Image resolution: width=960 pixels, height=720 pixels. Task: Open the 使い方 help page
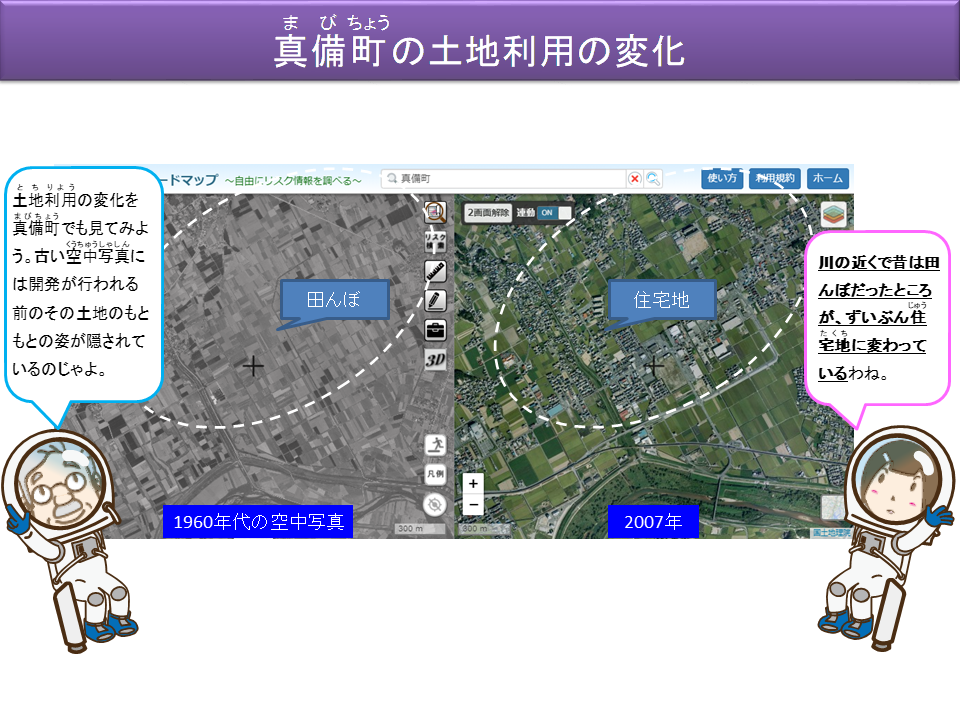[722, 178]
